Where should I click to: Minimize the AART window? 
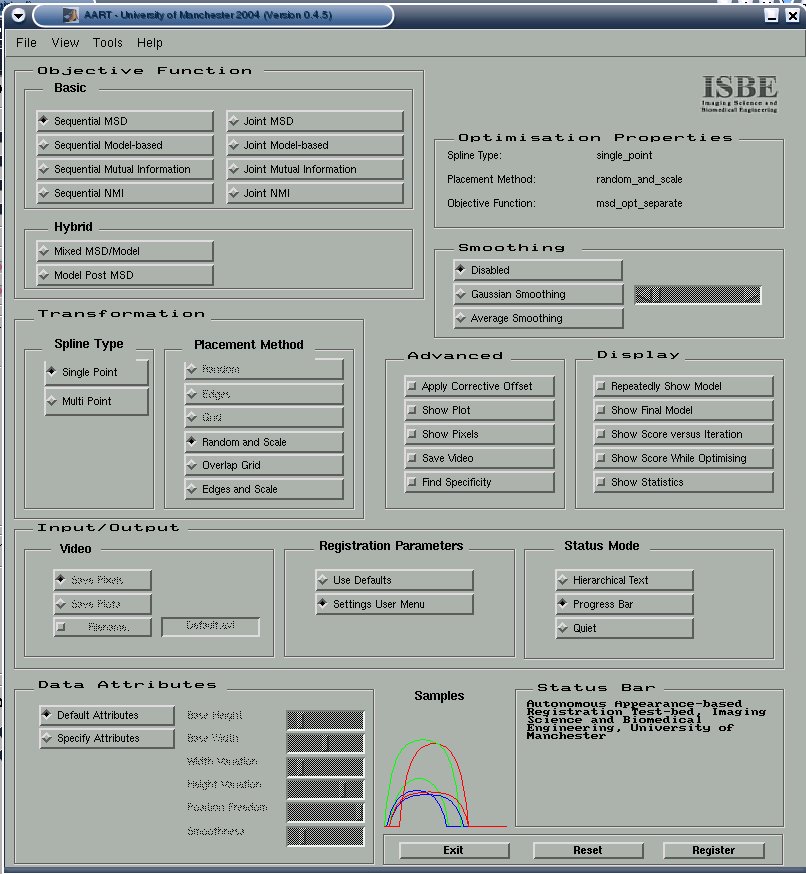[771, 15]
